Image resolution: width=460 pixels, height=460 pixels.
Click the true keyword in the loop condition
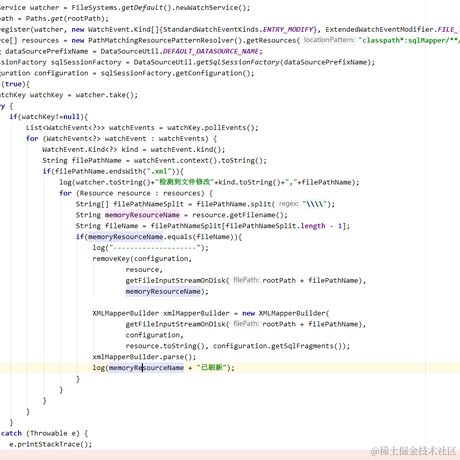[x=14, y=84]
